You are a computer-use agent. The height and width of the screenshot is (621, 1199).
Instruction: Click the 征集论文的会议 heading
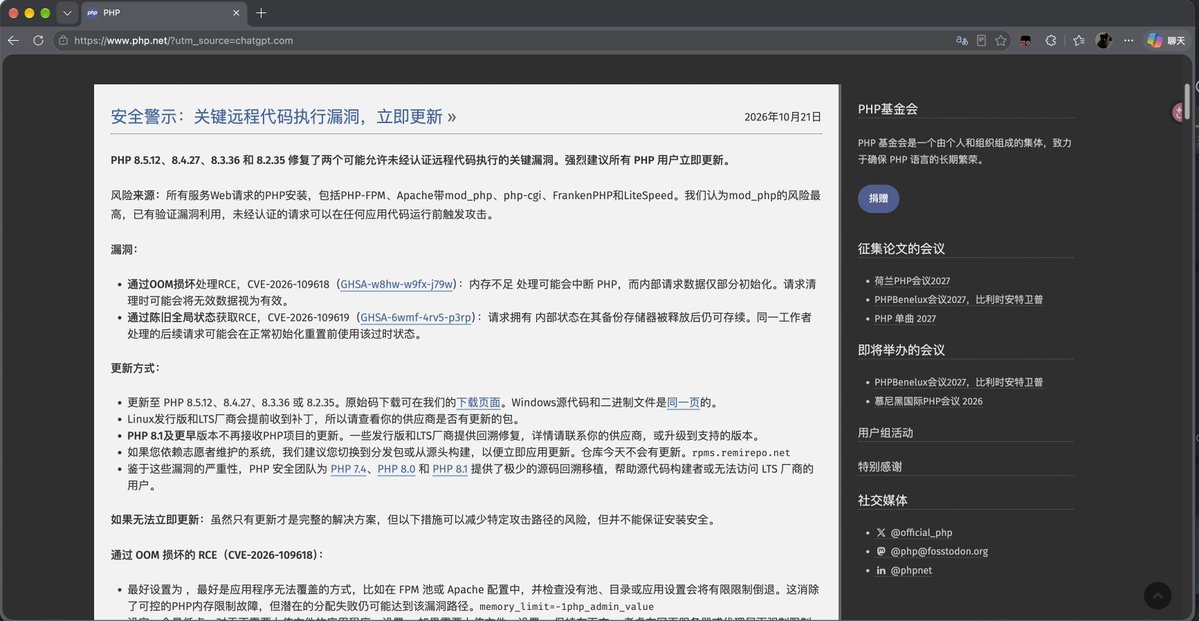point(902,249)
